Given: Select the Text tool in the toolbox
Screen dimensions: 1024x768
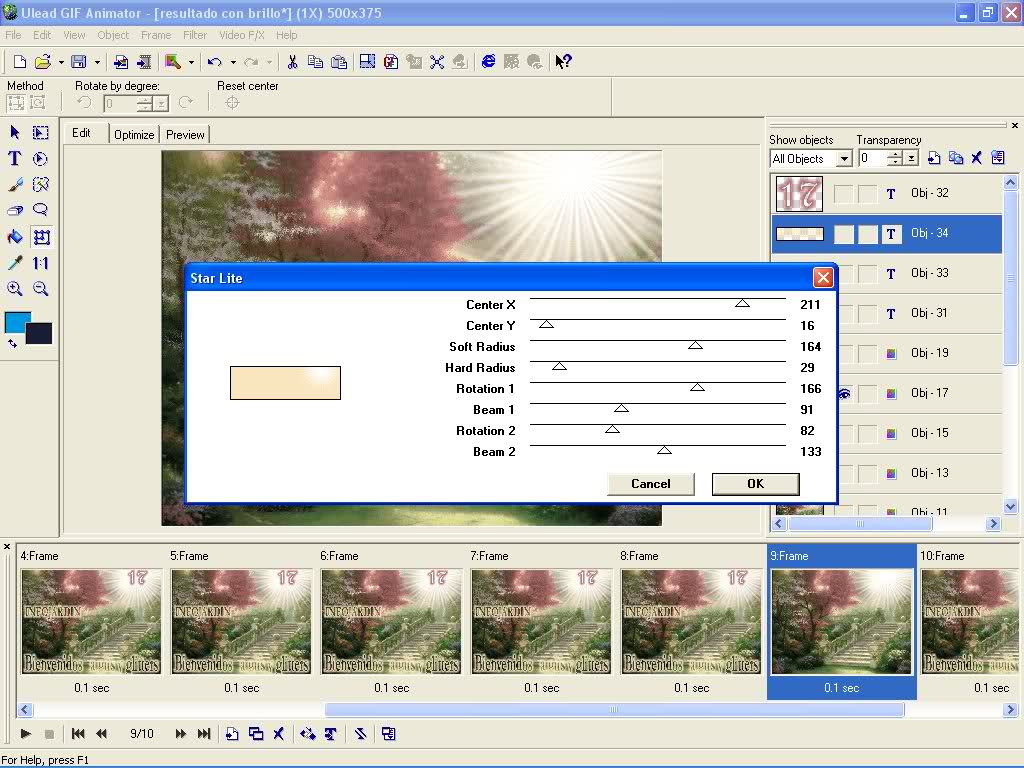Looking at the screenshot, I should coord(14,159).
